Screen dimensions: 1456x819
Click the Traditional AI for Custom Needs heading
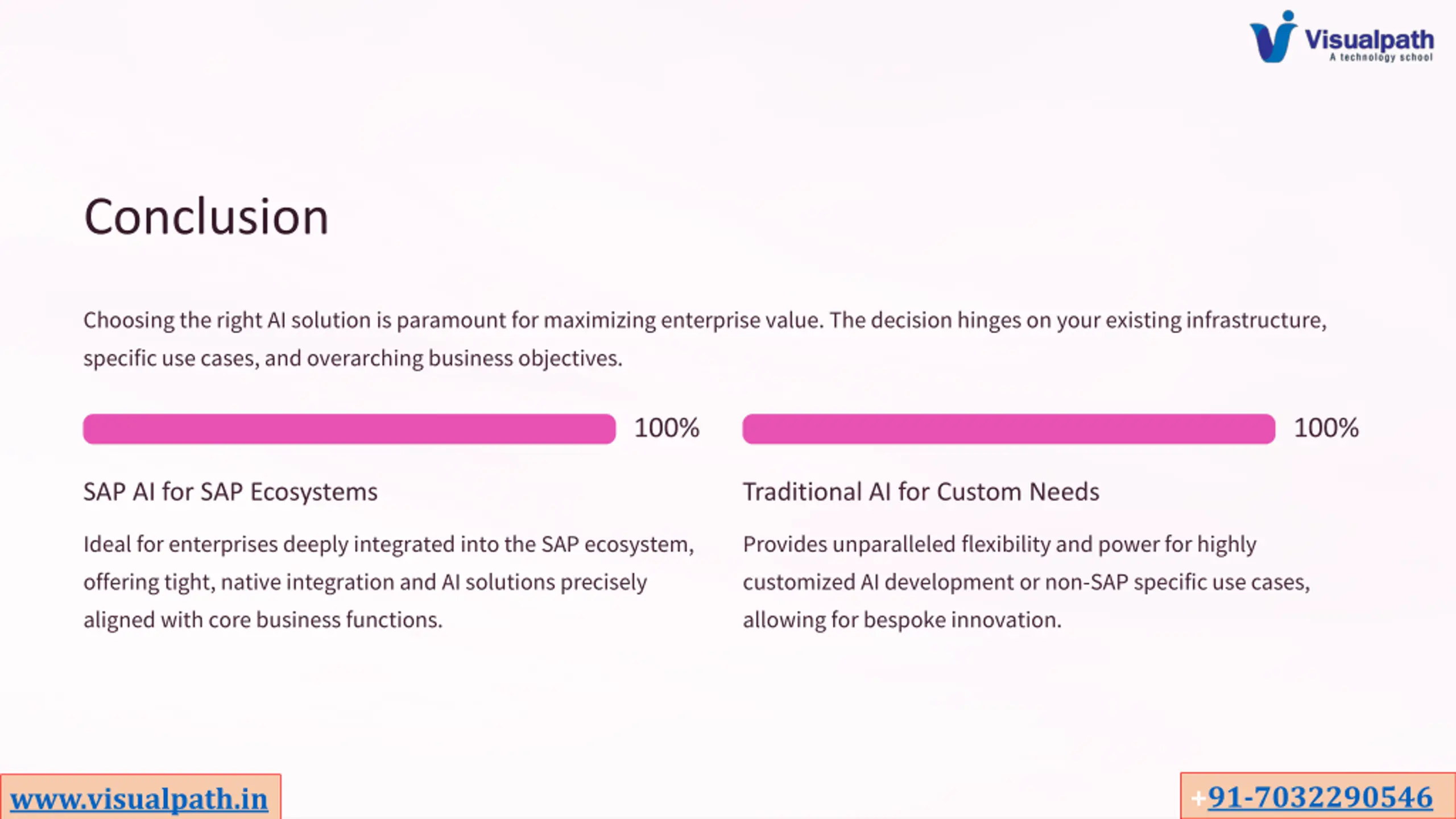[x=921, y=492]
